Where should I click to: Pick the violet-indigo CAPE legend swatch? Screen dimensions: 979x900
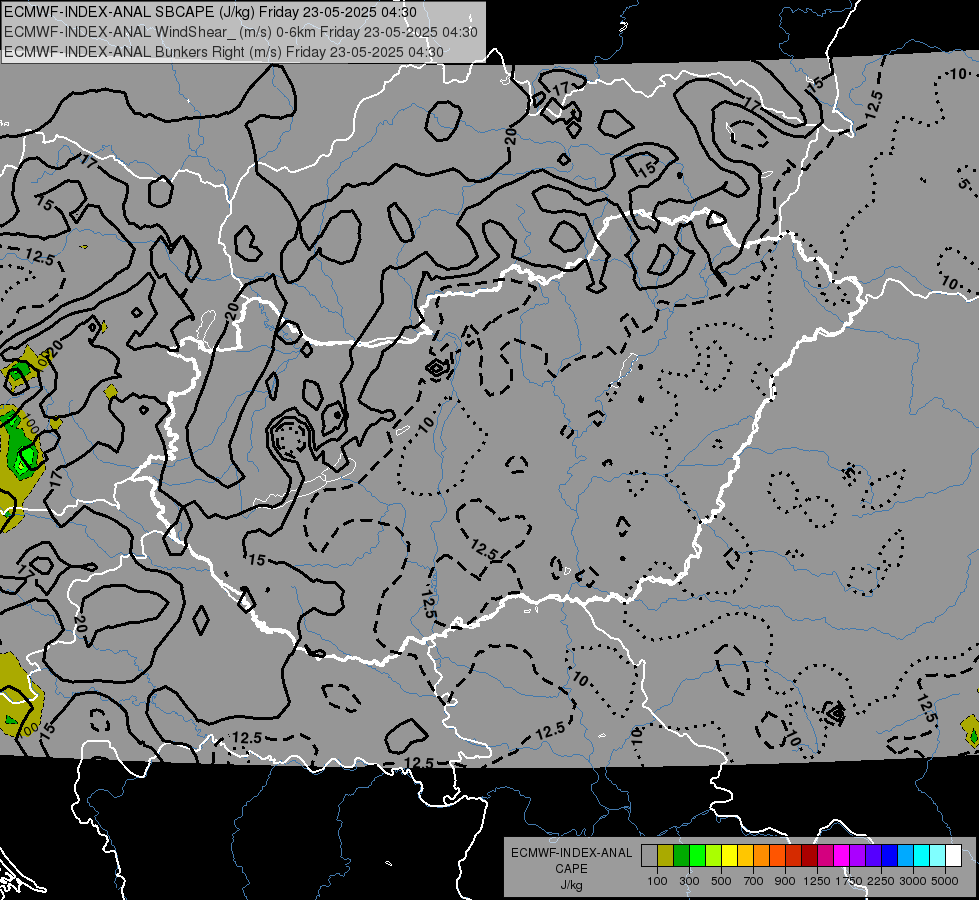pyautogui.click(x=873, y=855)
